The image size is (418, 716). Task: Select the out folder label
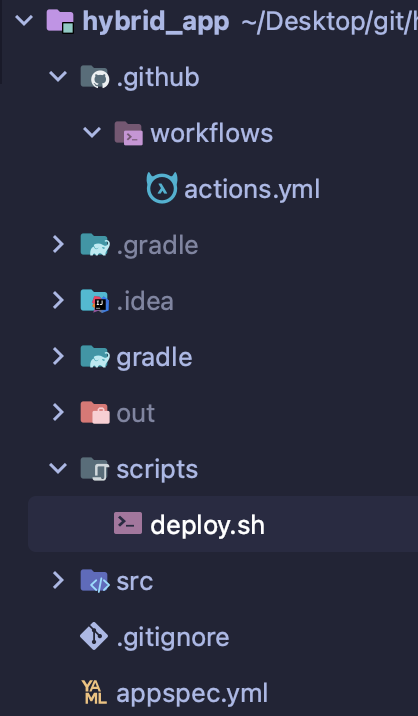(x=136, y=413)
